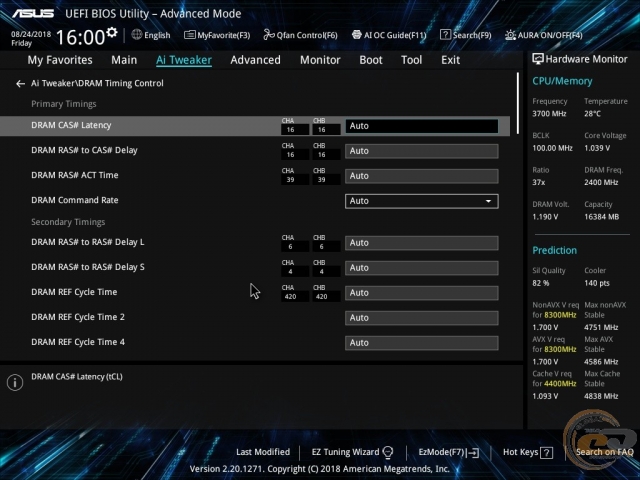This screenshot has width=640, height=480.
Task: Switch to My Favorites tab
Action: click(60, 60)
